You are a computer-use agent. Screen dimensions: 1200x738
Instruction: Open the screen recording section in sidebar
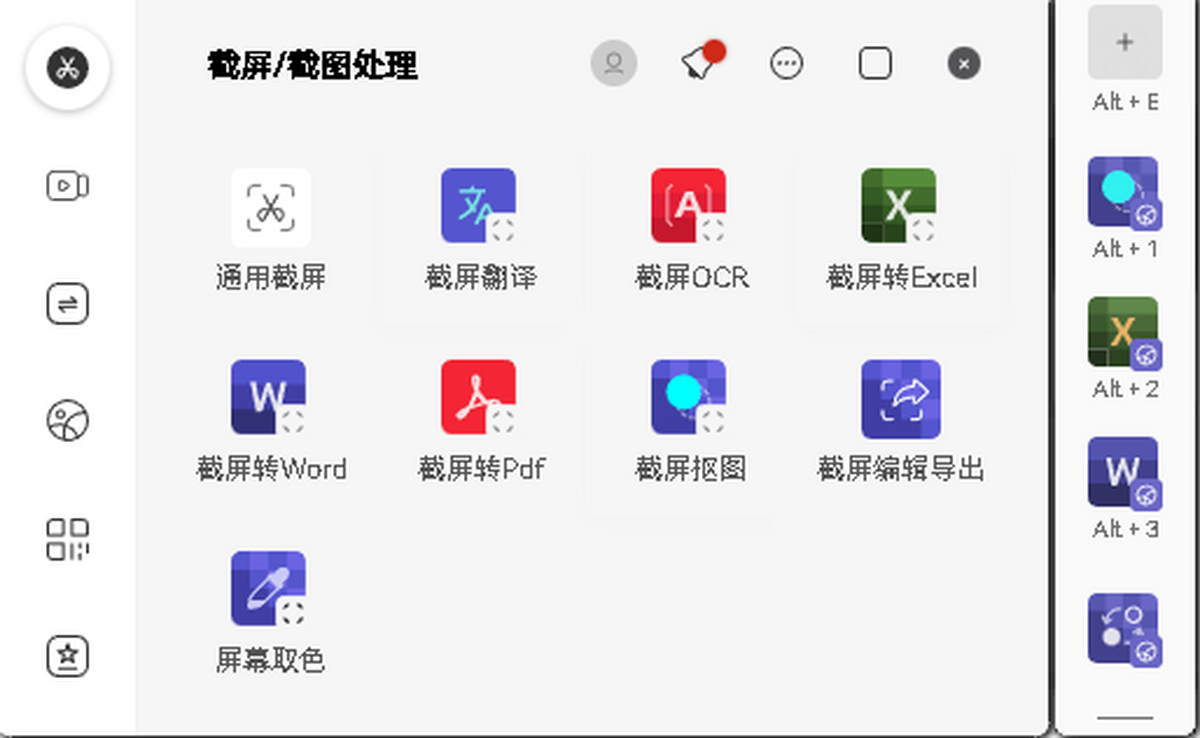point(68,186)
